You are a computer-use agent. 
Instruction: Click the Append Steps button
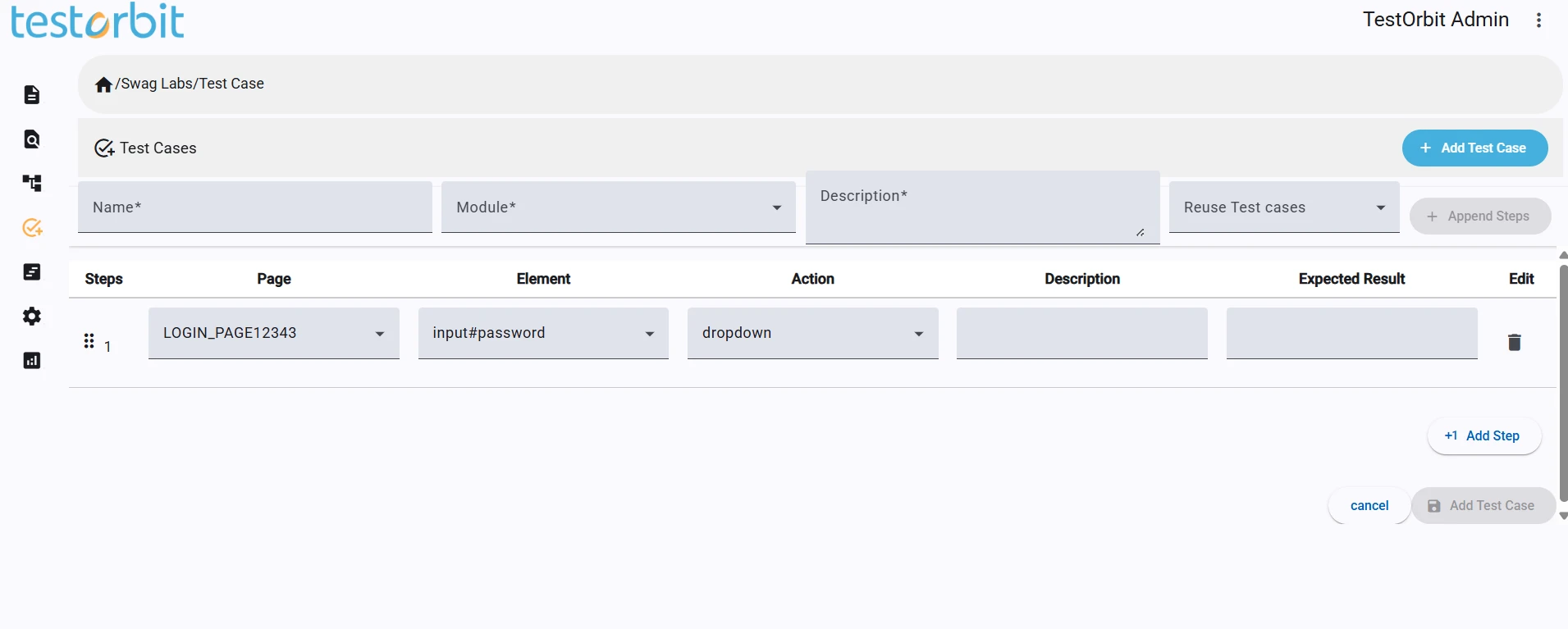(1480, 217)
